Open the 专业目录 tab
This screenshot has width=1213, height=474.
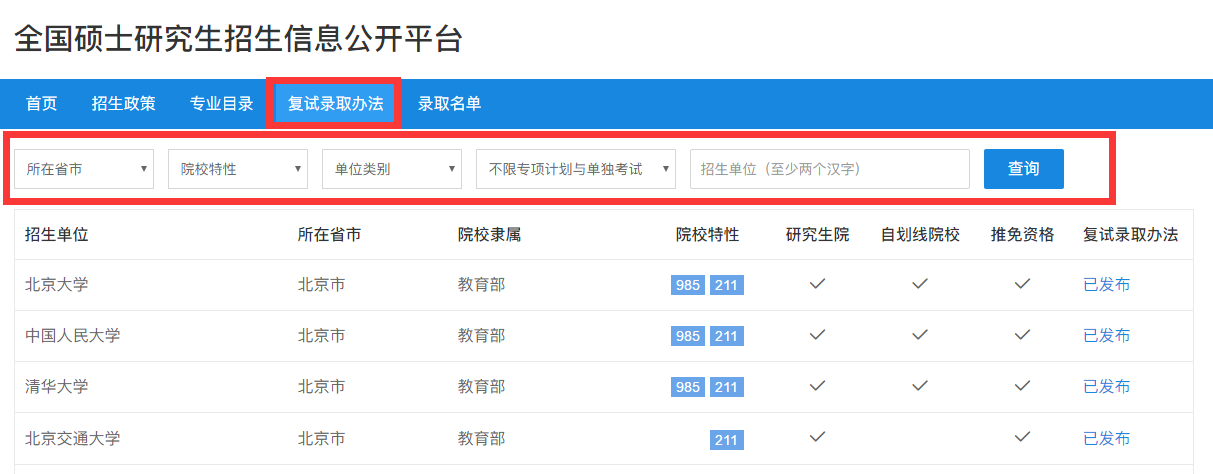point(221,103)
